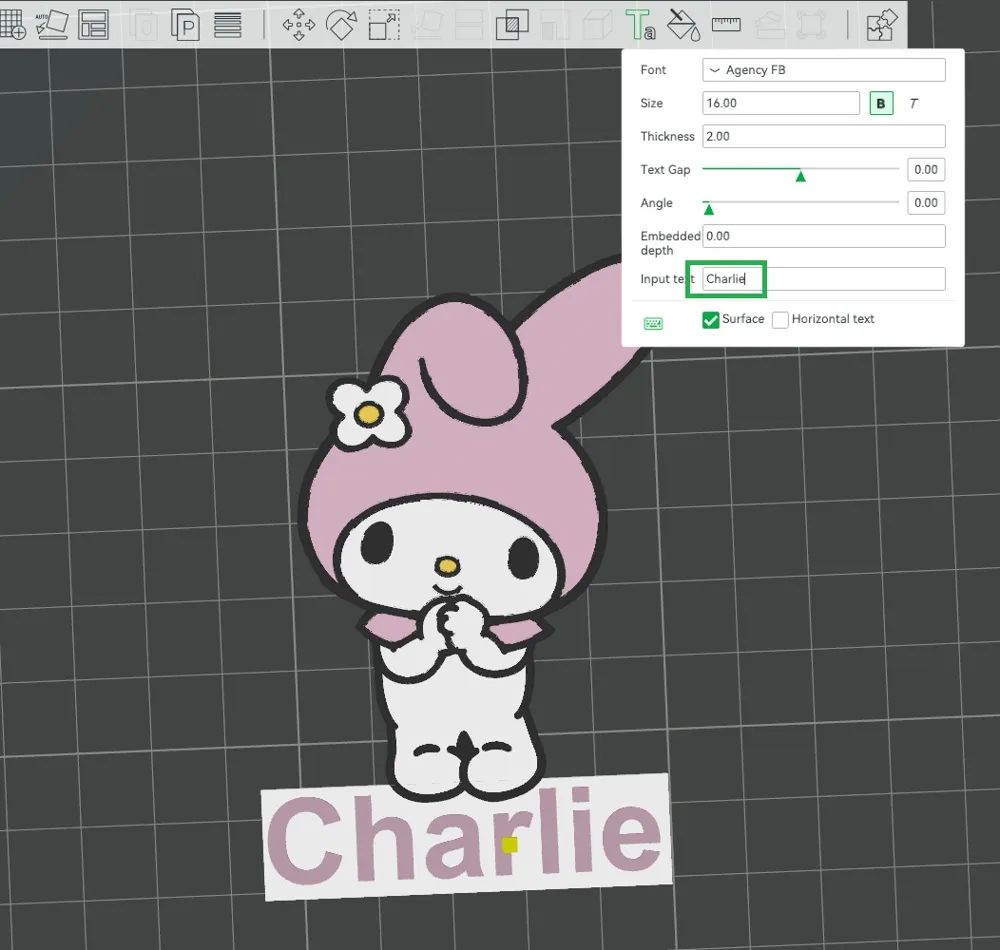Click the green keyboard shortcut icon
Image resolution: width=1000 pixels, height=950 pixels.
click(x=653, y=324)
